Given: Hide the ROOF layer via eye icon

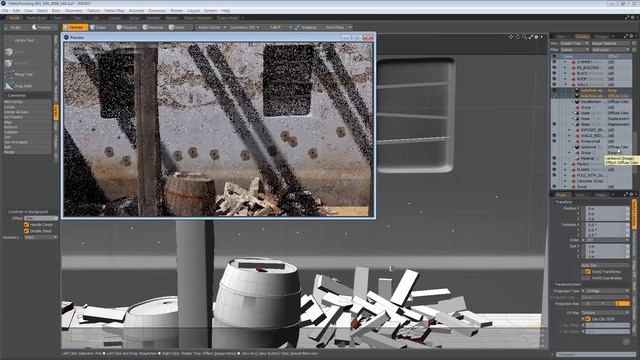Looking at the screenshot, I should click(x=554, y=79).
